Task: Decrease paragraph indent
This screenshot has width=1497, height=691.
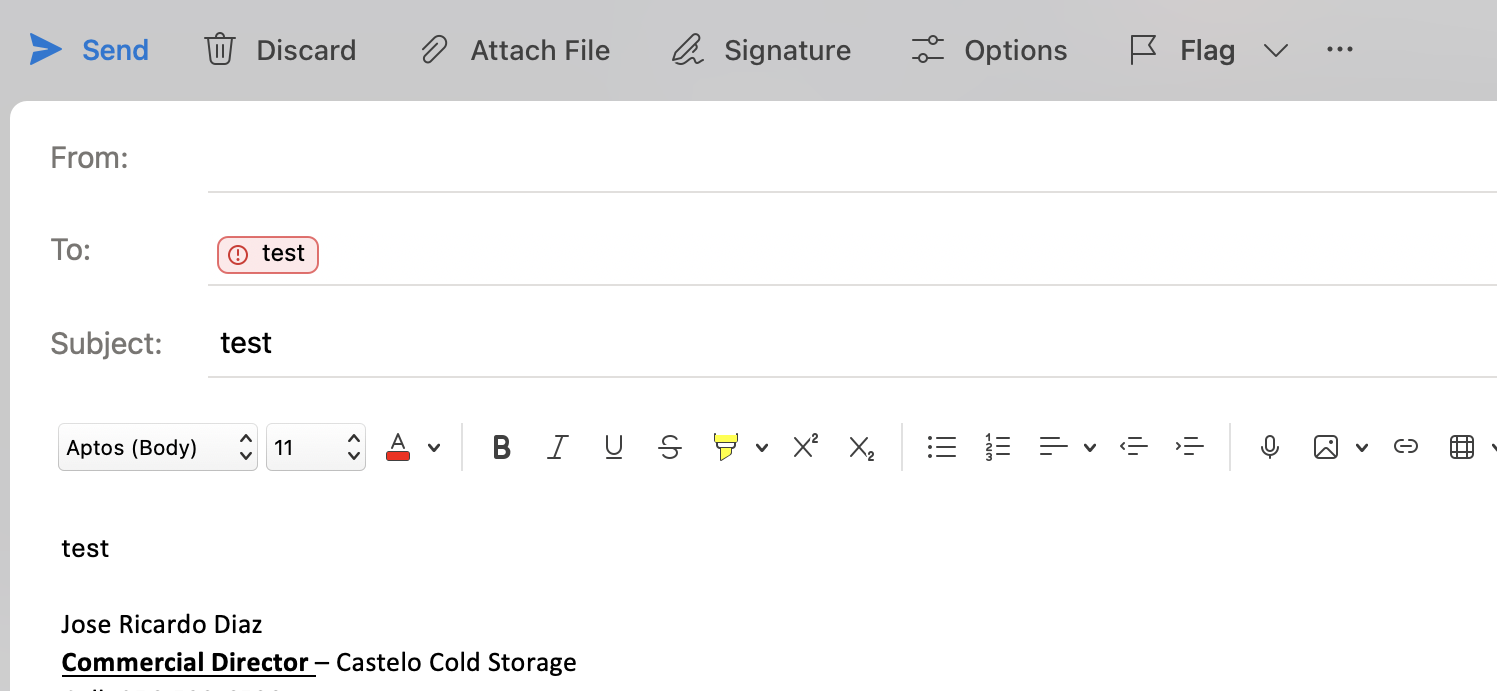Action: coord(1133,447)
